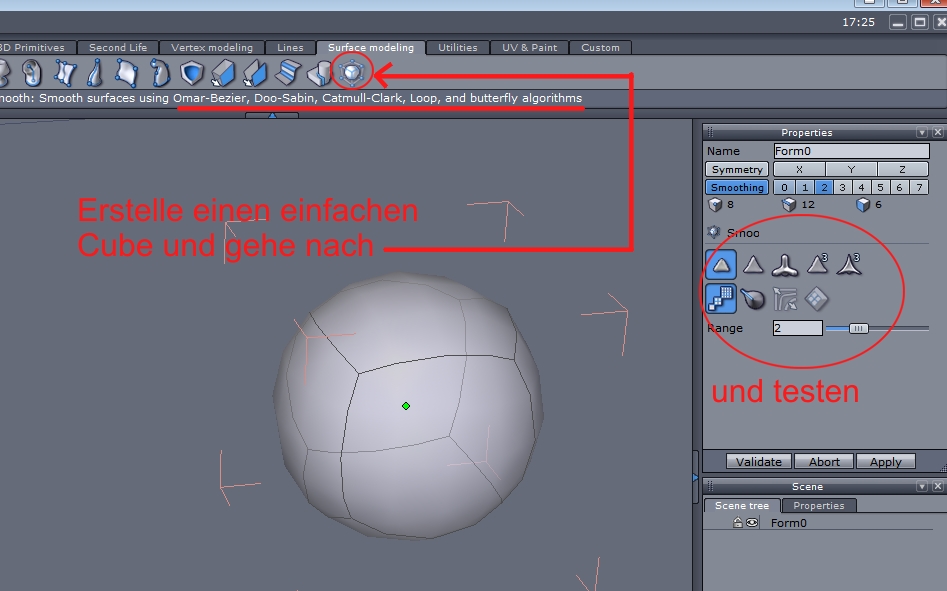Click the stepped grid subdivision icon
Viewport: 947px width, 591px height.
(721, 299)
